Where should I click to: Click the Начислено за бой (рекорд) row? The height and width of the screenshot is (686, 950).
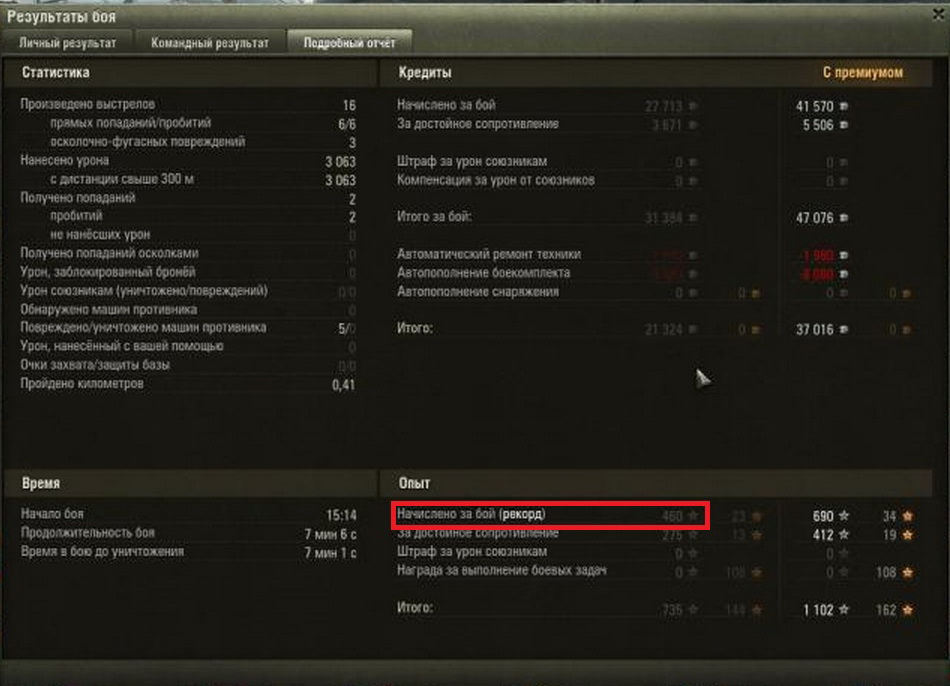550,516
